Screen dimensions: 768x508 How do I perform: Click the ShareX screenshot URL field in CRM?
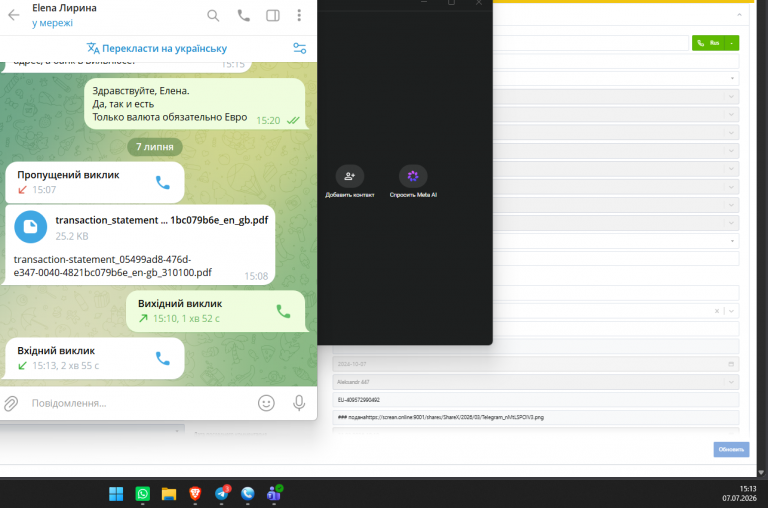(x=535, y=417)
